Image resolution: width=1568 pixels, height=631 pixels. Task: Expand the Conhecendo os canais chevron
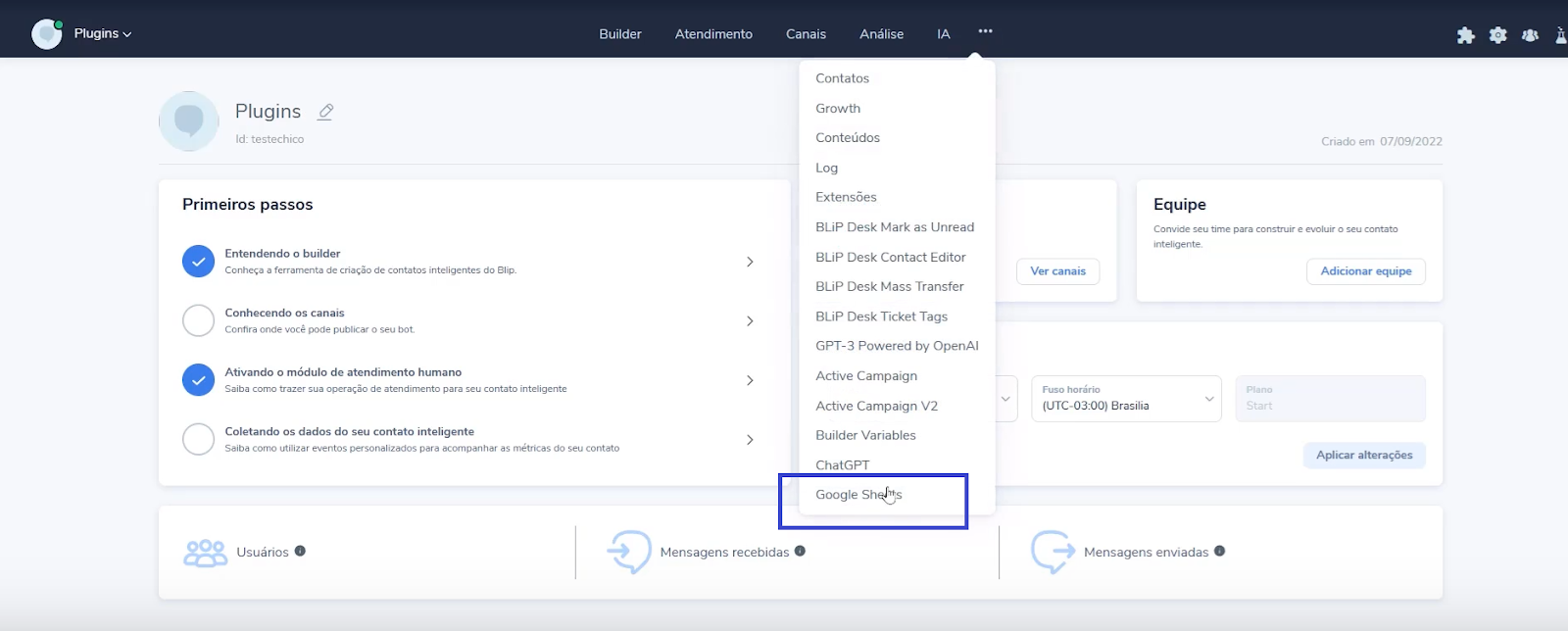(750, 320)
